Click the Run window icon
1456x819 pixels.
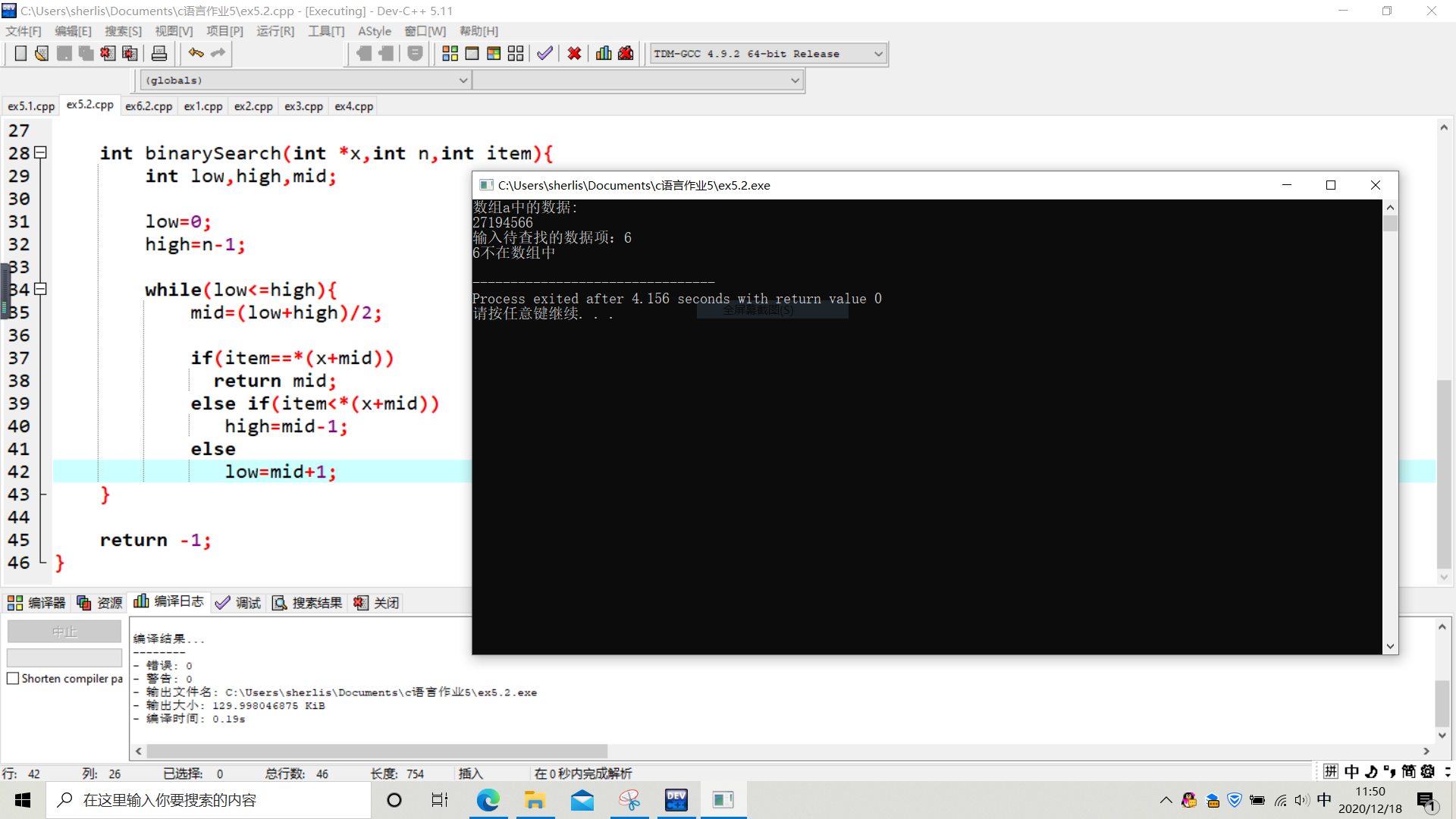(472, 53)
